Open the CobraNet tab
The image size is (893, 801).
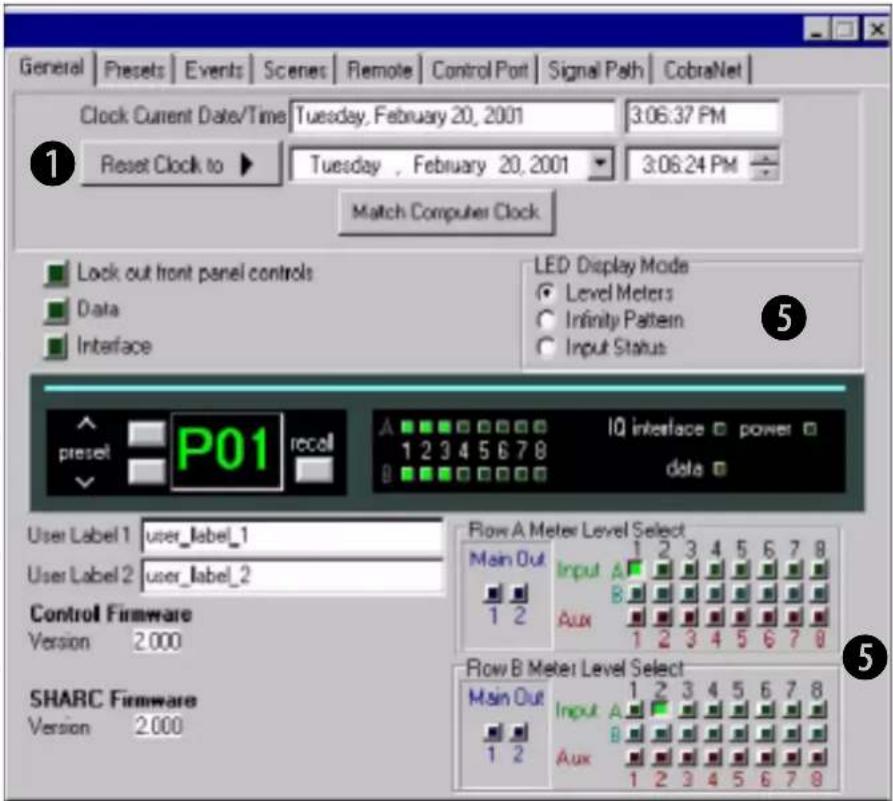(x=702, y=70)
